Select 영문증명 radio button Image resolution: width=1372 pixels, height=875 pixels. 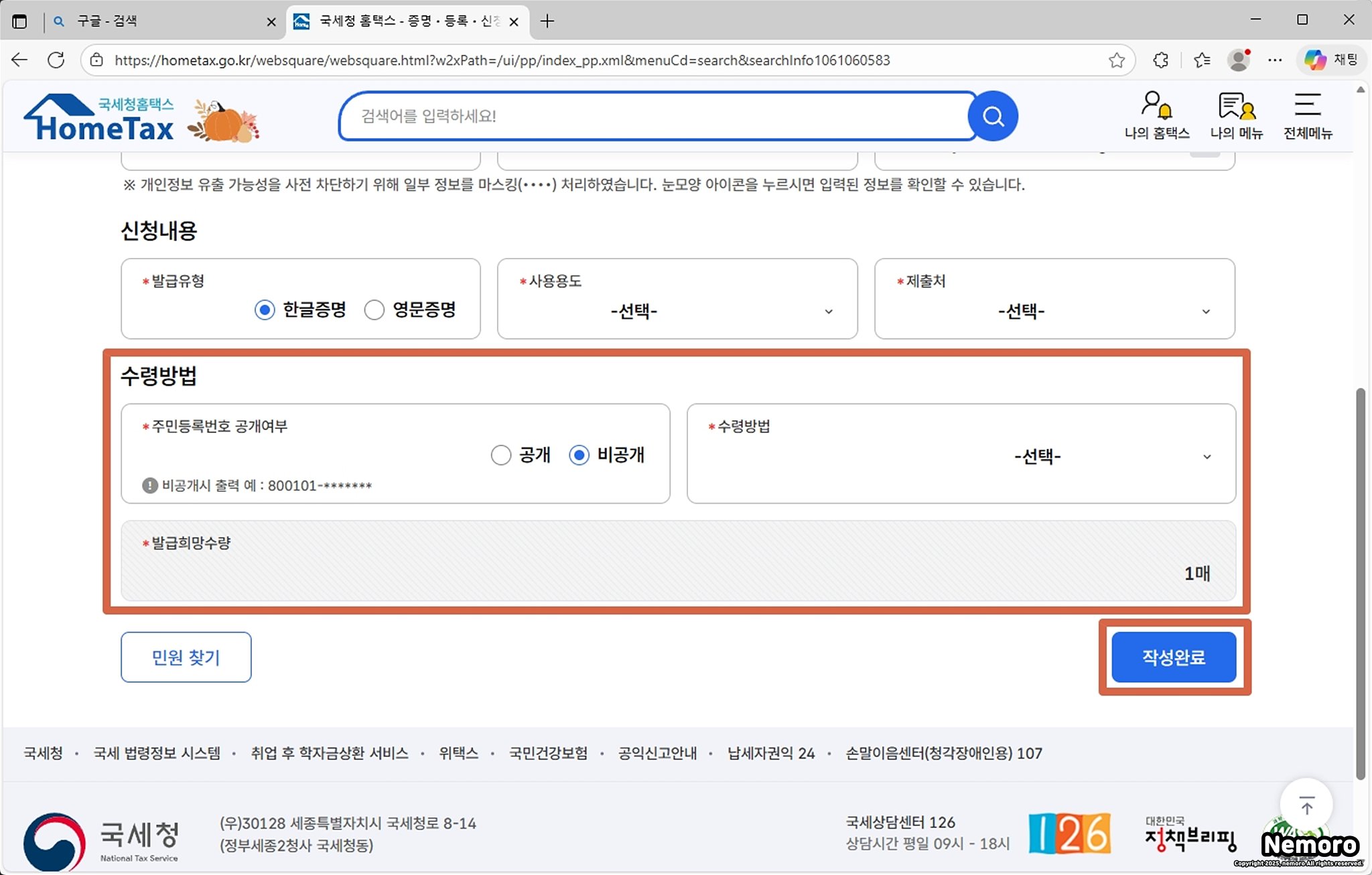(374, 310)
